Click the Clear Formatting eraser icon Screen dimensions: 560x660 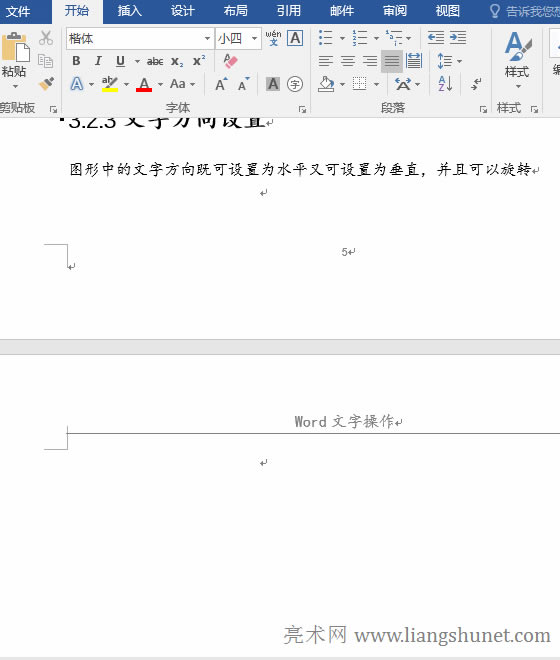[x=231, y=61]
